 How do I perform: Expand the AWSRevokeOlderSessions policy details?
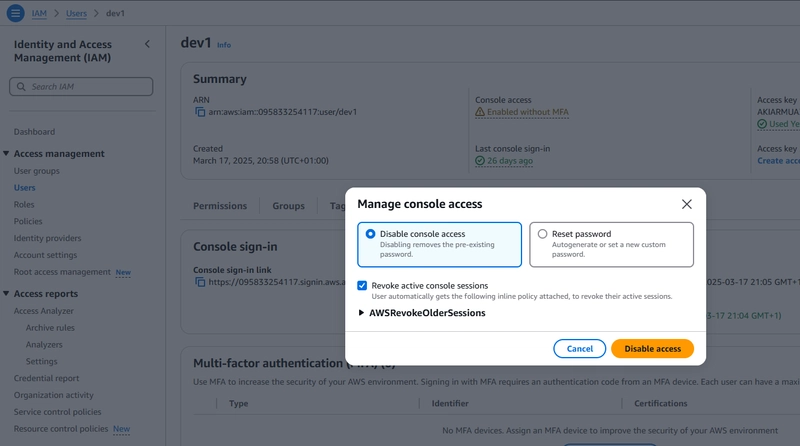pyautogui.click(x=361, y=313)
